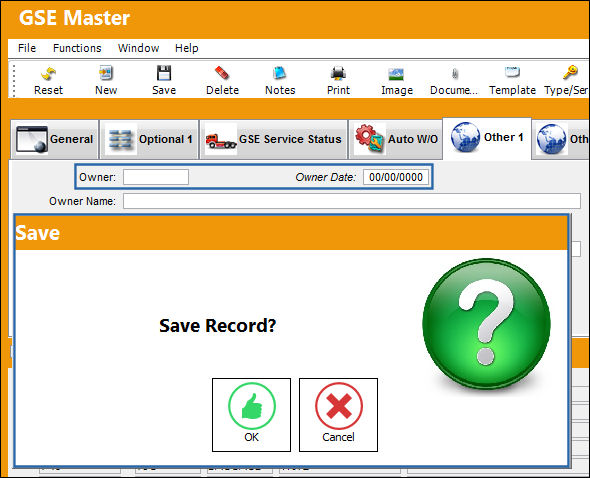Click the Save dialog title bar

click(291, 233)
